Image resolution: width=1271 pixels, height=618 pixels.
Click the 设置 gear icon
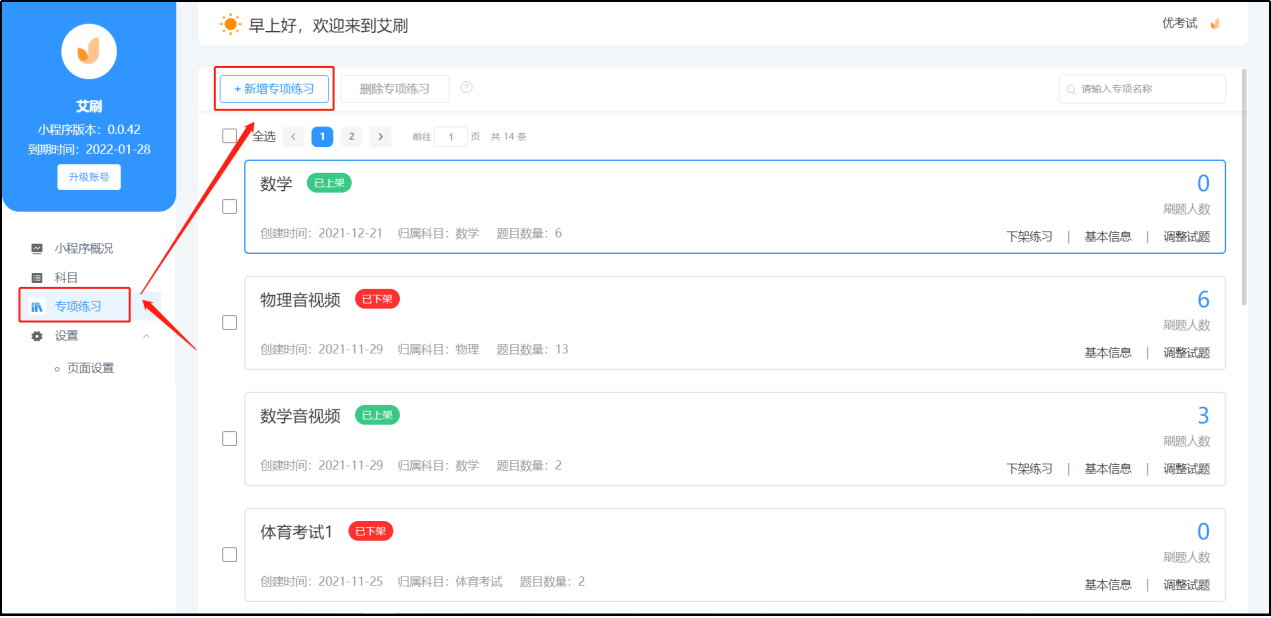pyautogui.click(x=37, y=336)
